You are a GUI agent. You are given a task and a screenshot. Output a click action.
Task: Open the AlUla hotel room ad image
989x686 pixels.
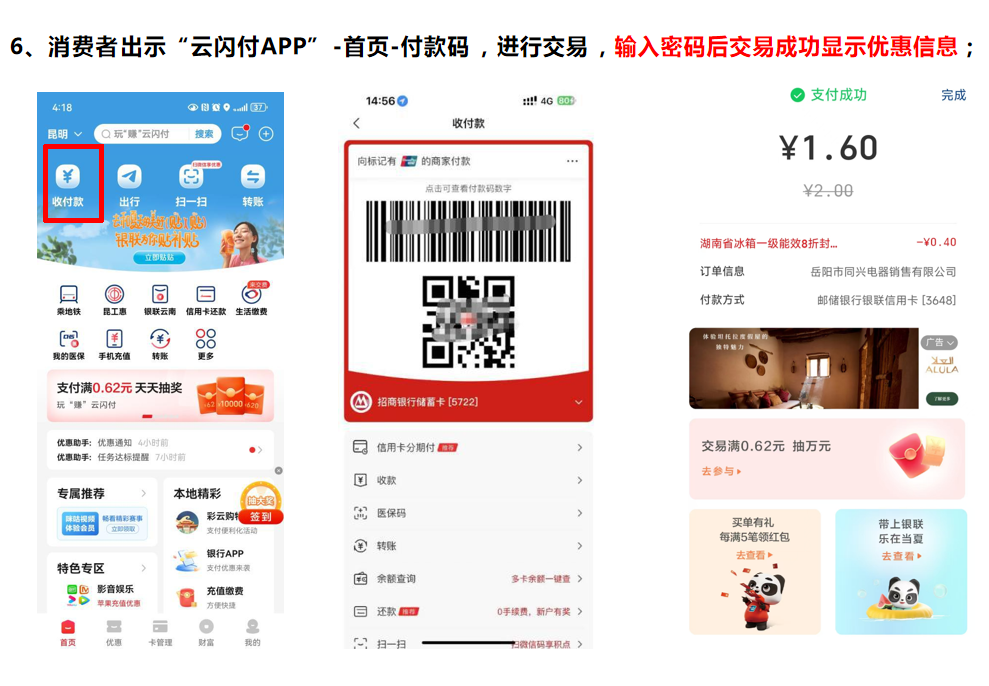pos(804,368)
